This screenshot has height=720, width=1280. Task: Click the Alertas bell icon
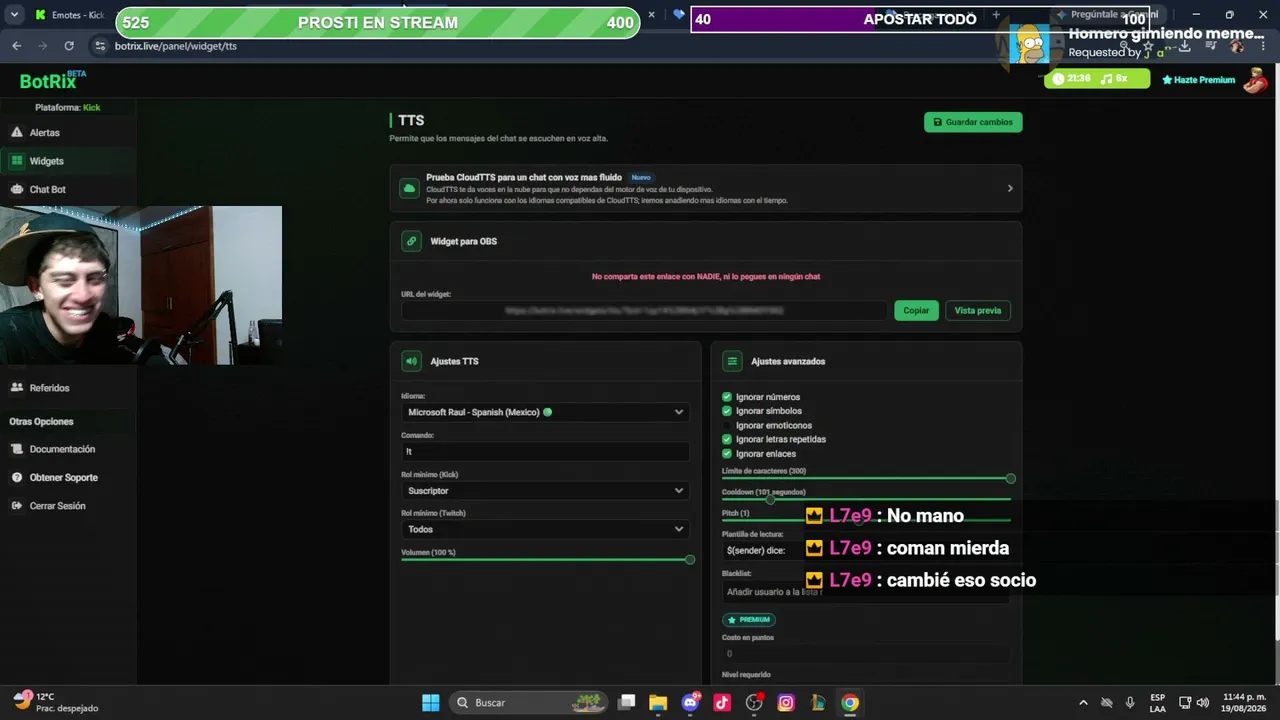pos(17,132)
